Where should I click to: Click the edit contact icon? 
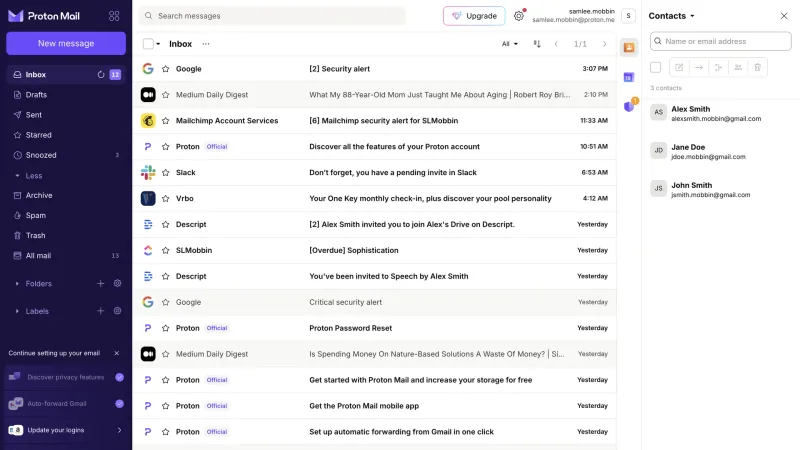[679, 67]
